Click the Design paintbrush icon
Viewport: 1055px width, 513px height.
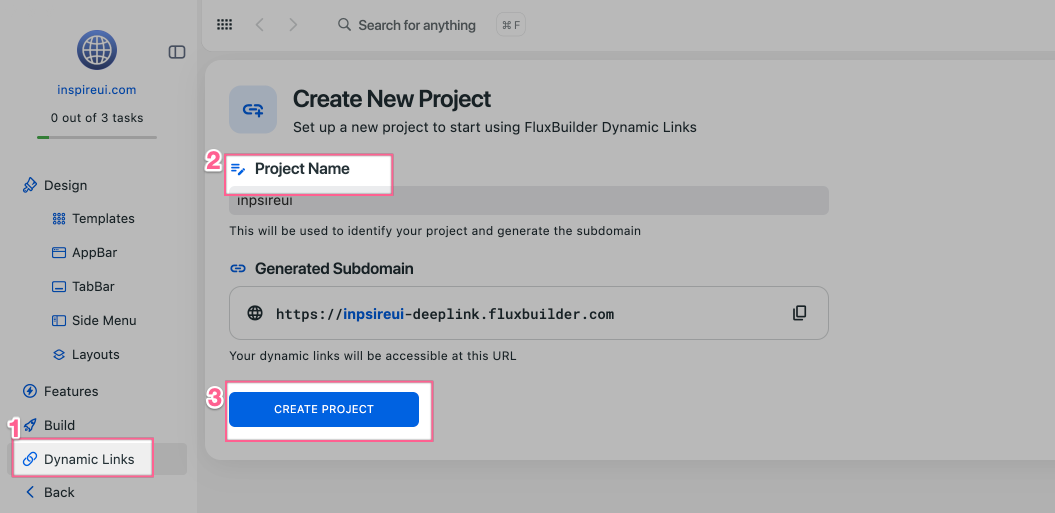coord(30,185)
